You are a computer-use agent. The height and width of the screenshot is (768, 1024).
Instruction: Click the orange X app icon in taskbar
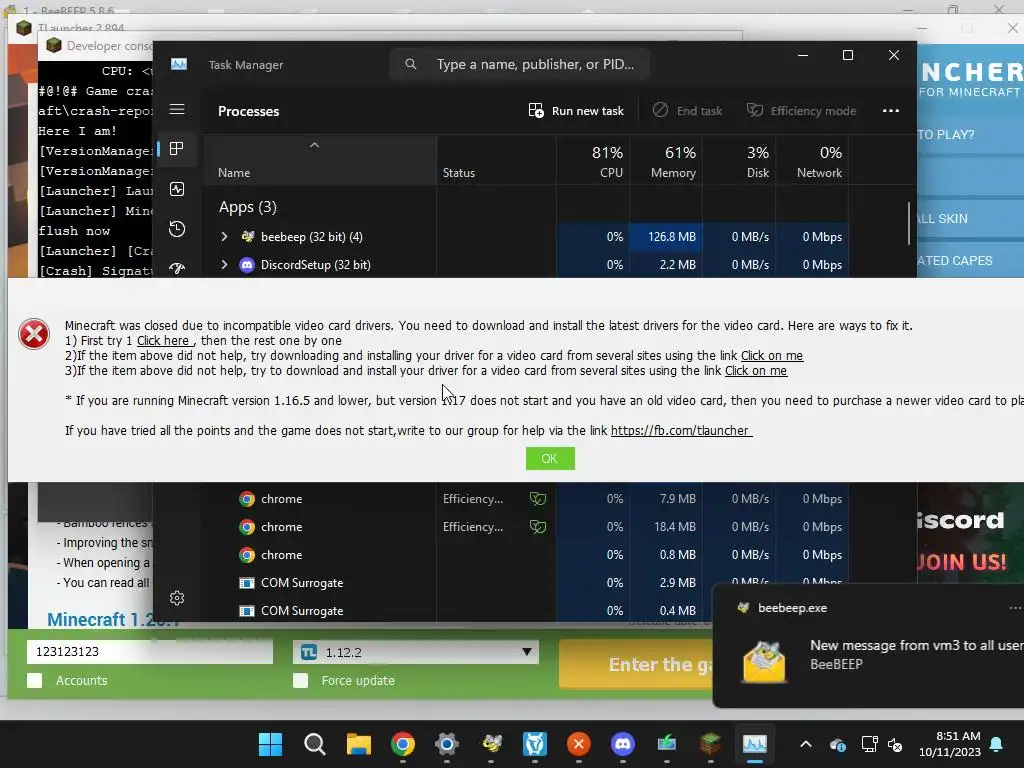(579, 744)
